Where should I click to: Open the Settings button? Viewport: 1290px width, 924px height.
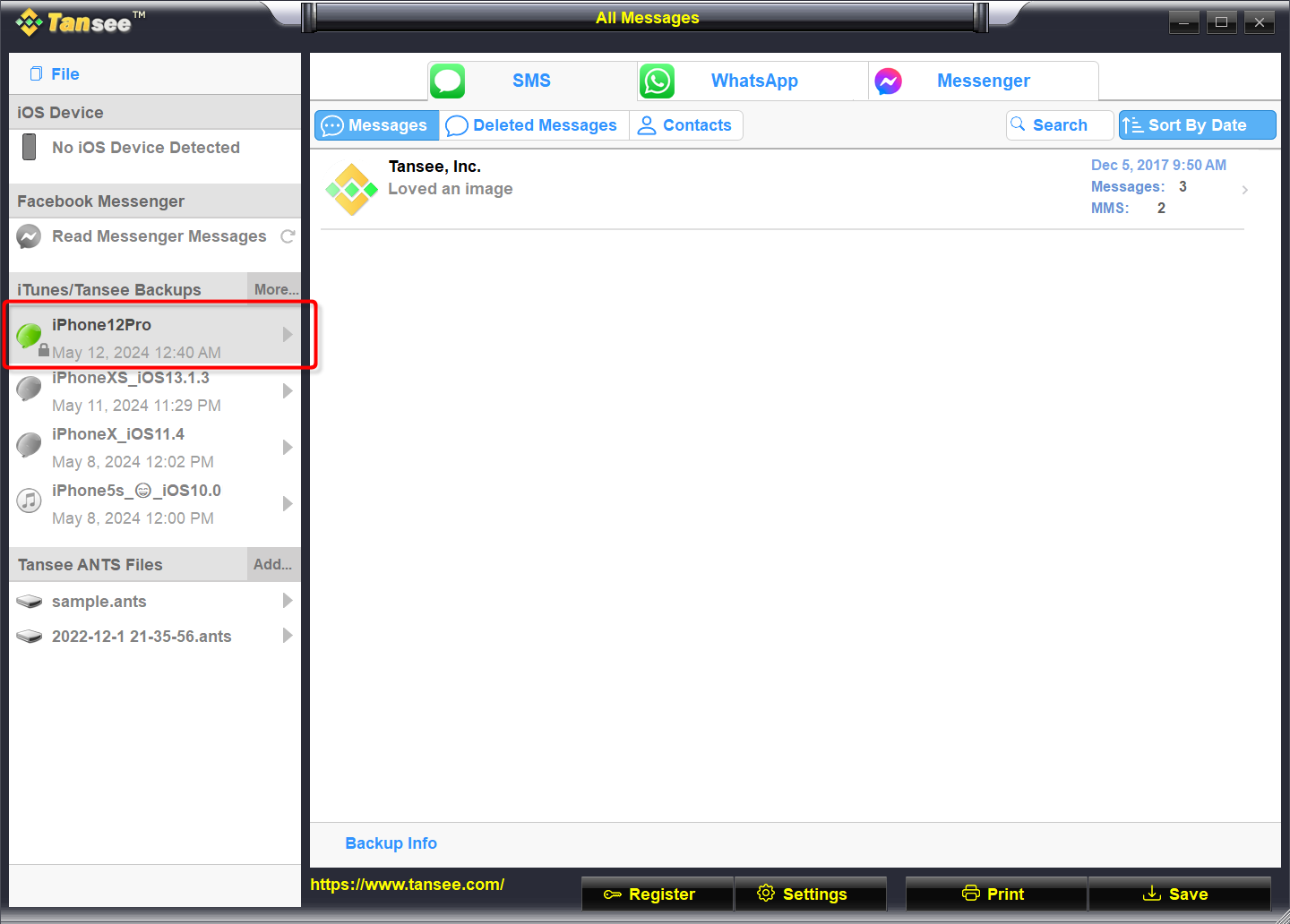(811, 894)
